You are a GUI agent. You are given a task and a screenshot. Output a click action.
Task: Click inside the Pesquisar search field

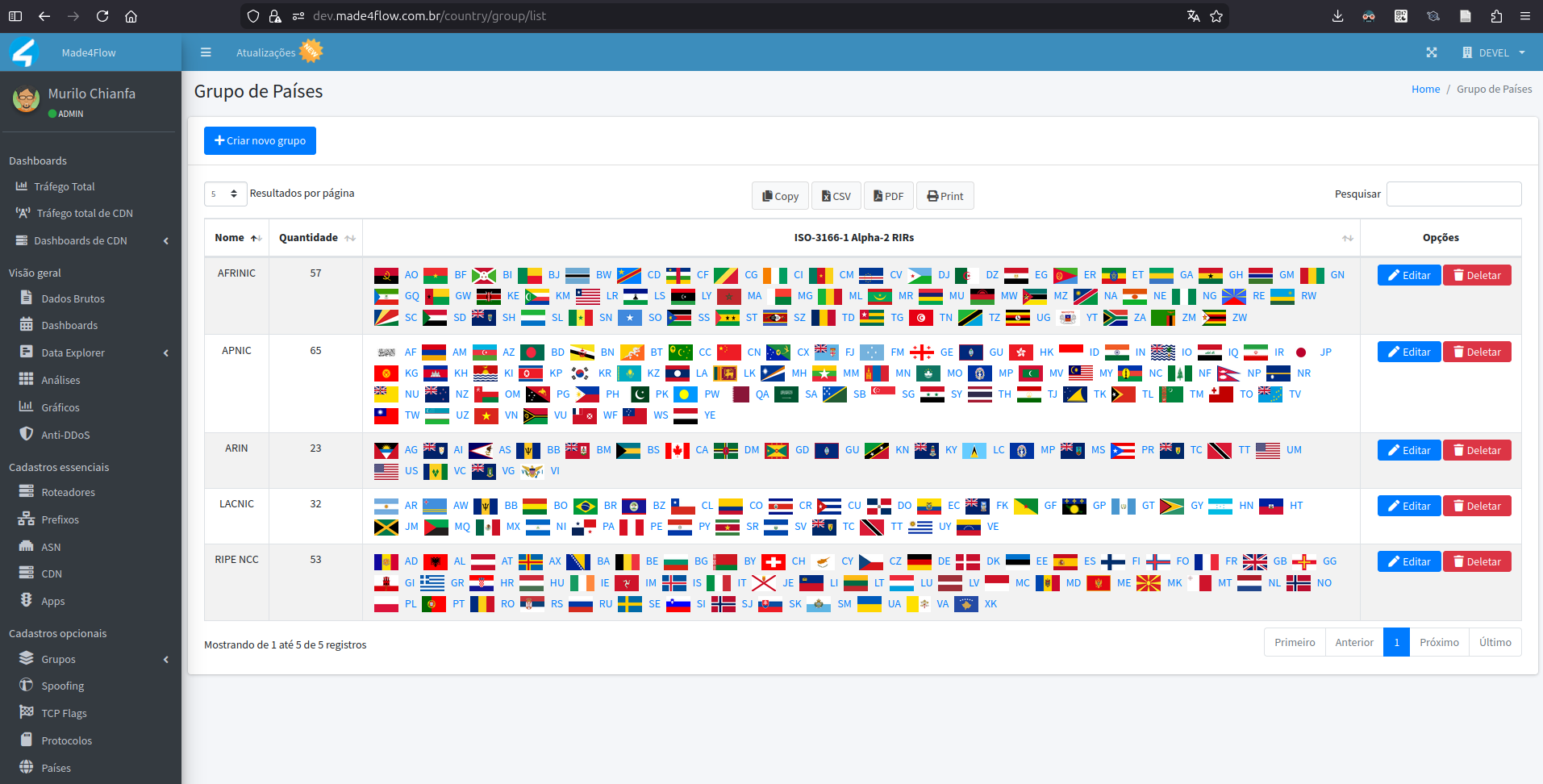click(1453, 194)
